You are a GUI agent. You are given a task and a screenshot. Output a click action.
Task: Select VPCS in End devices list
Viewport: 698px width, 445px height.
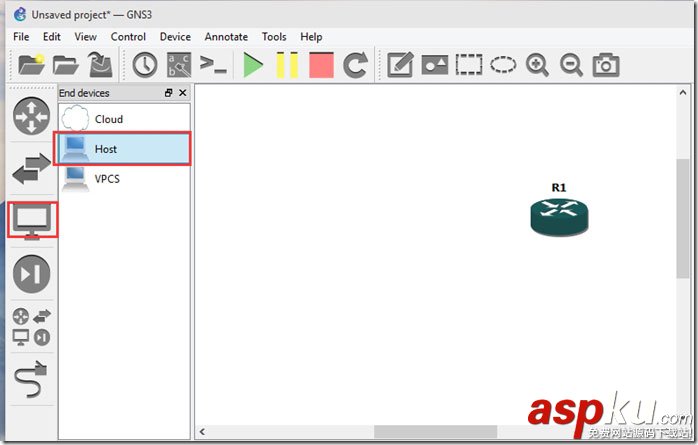click(124, 178)
